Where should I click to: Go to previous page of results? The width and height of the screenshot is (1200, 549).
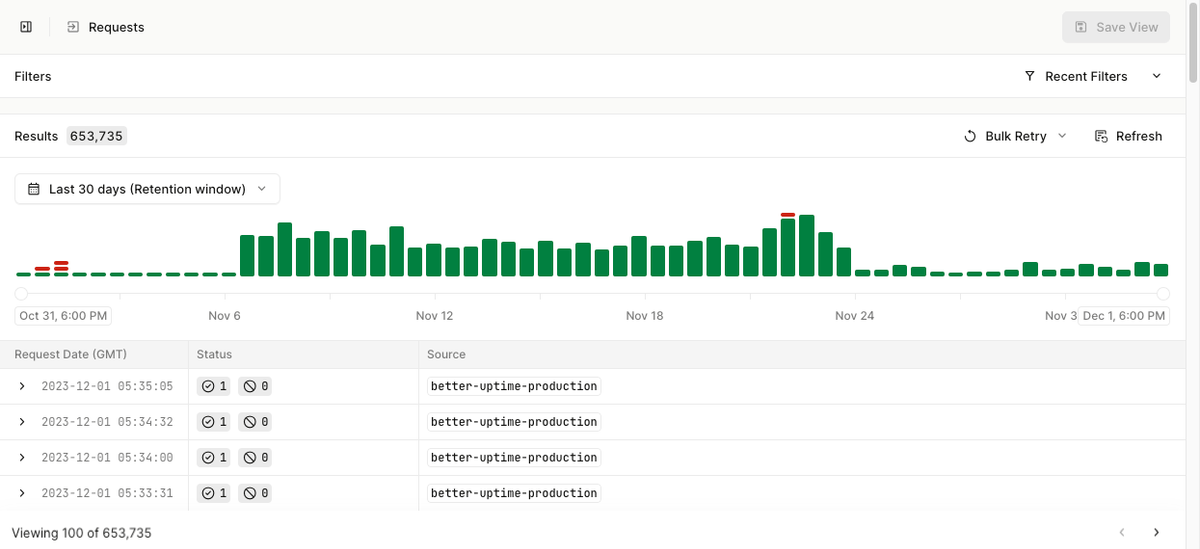[x=1122, y=533]
